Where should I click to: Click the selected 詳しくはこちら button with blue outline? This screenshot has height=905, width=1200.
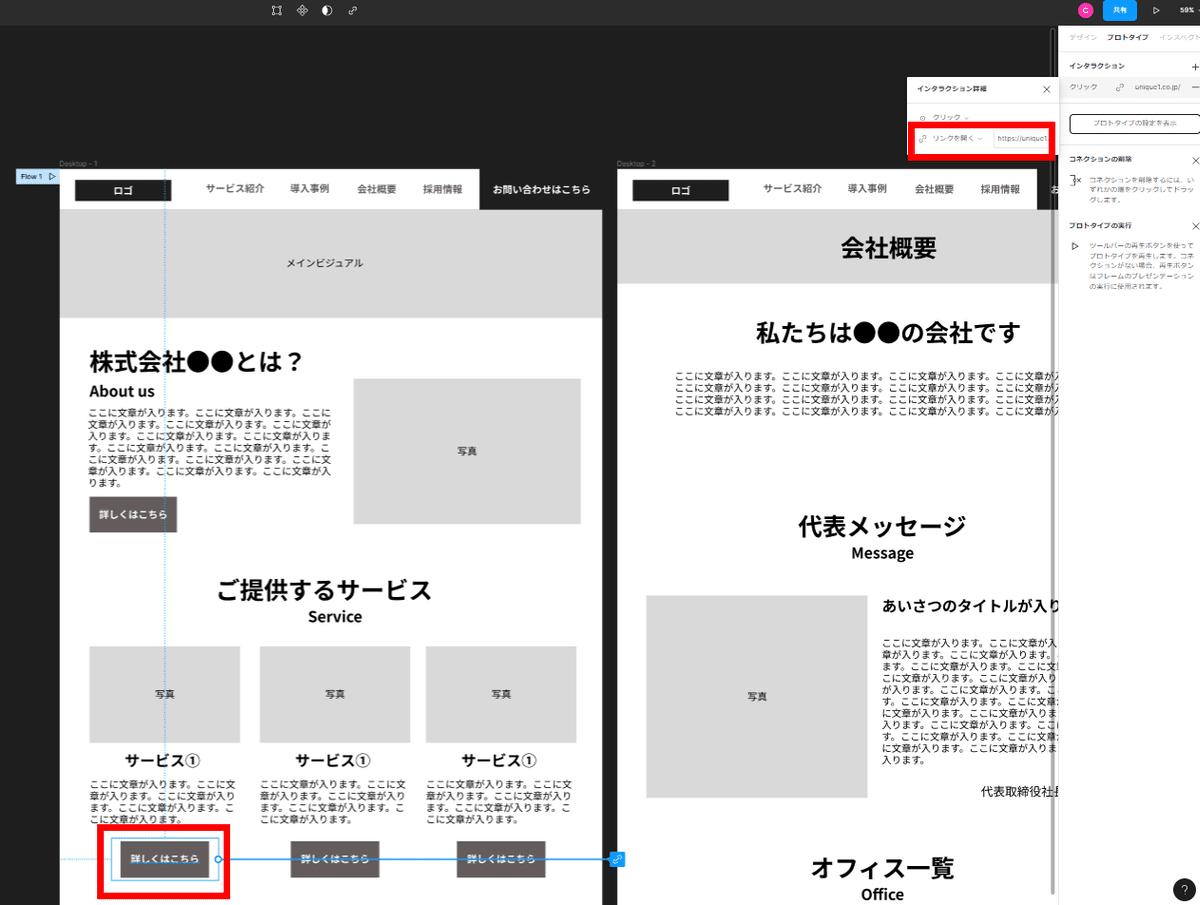click(x=165, y=859)
